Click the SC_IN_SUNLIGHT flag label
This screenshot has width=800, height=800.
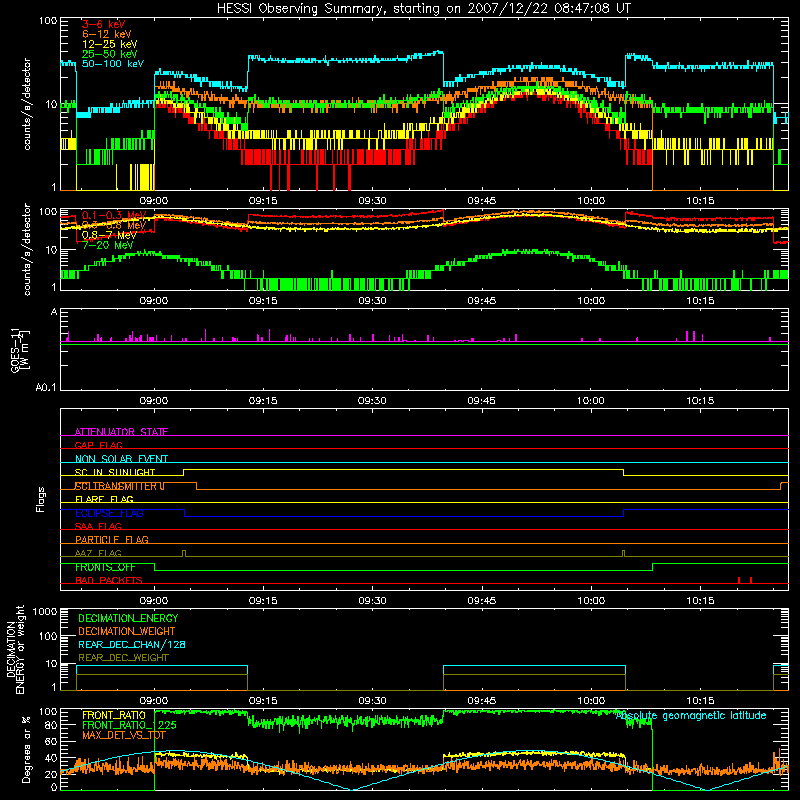115,472
